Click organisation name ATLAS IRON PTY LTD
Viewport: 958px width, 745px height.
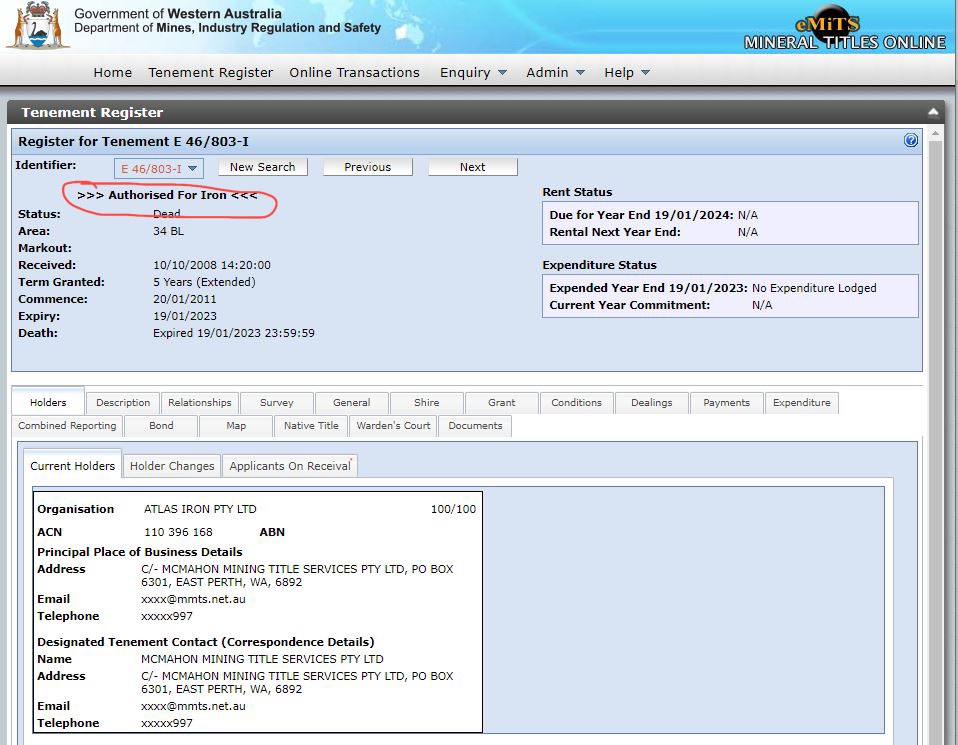coord(200,509)
